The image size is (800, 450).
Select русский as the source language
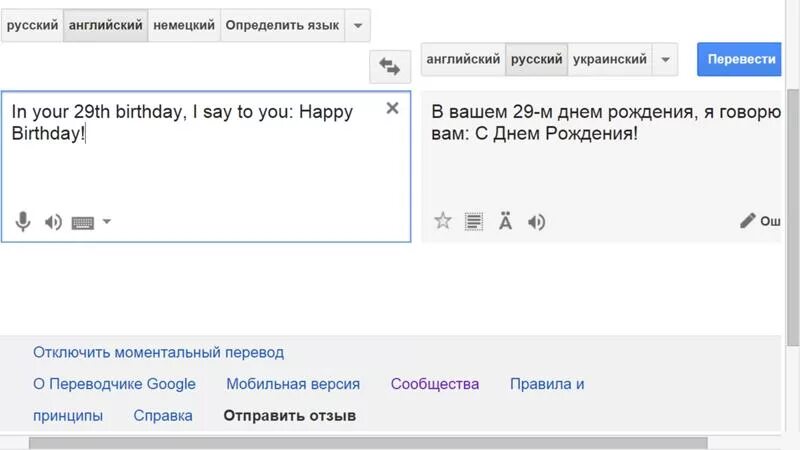click(x=32, y=25)
